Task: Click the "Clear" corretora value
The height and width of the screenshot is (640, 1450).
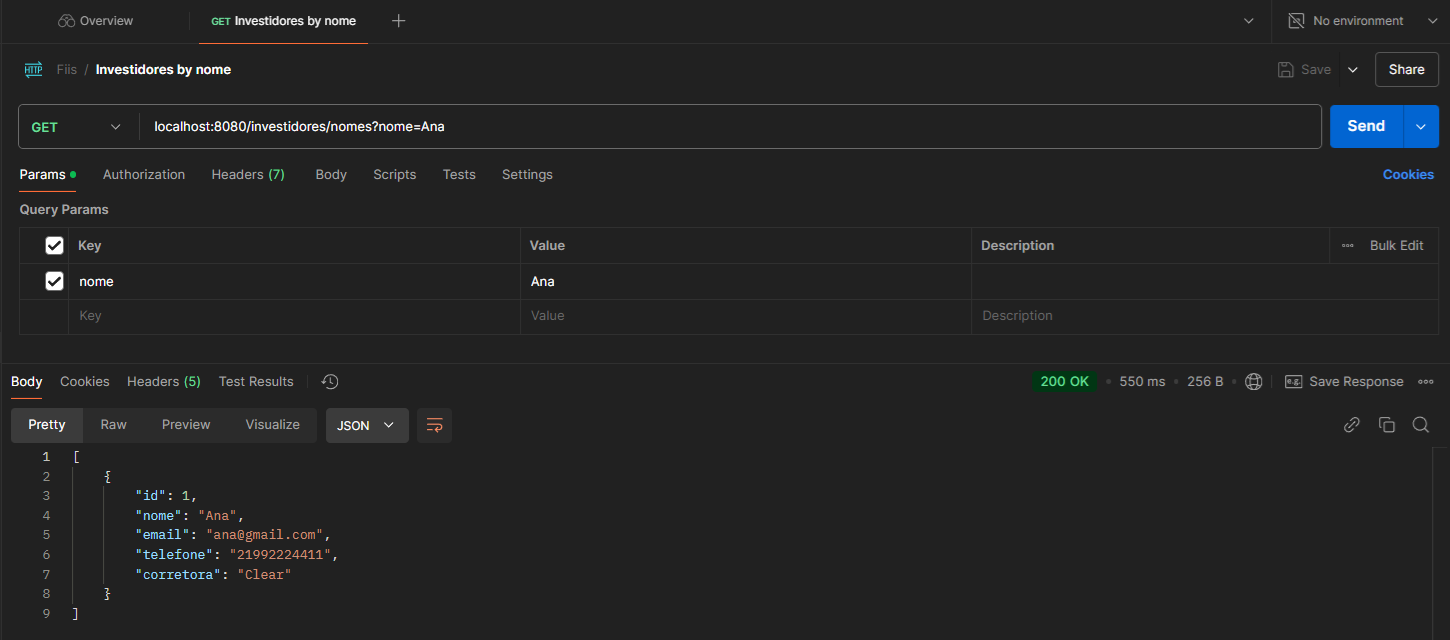Action: coord(264,574)
